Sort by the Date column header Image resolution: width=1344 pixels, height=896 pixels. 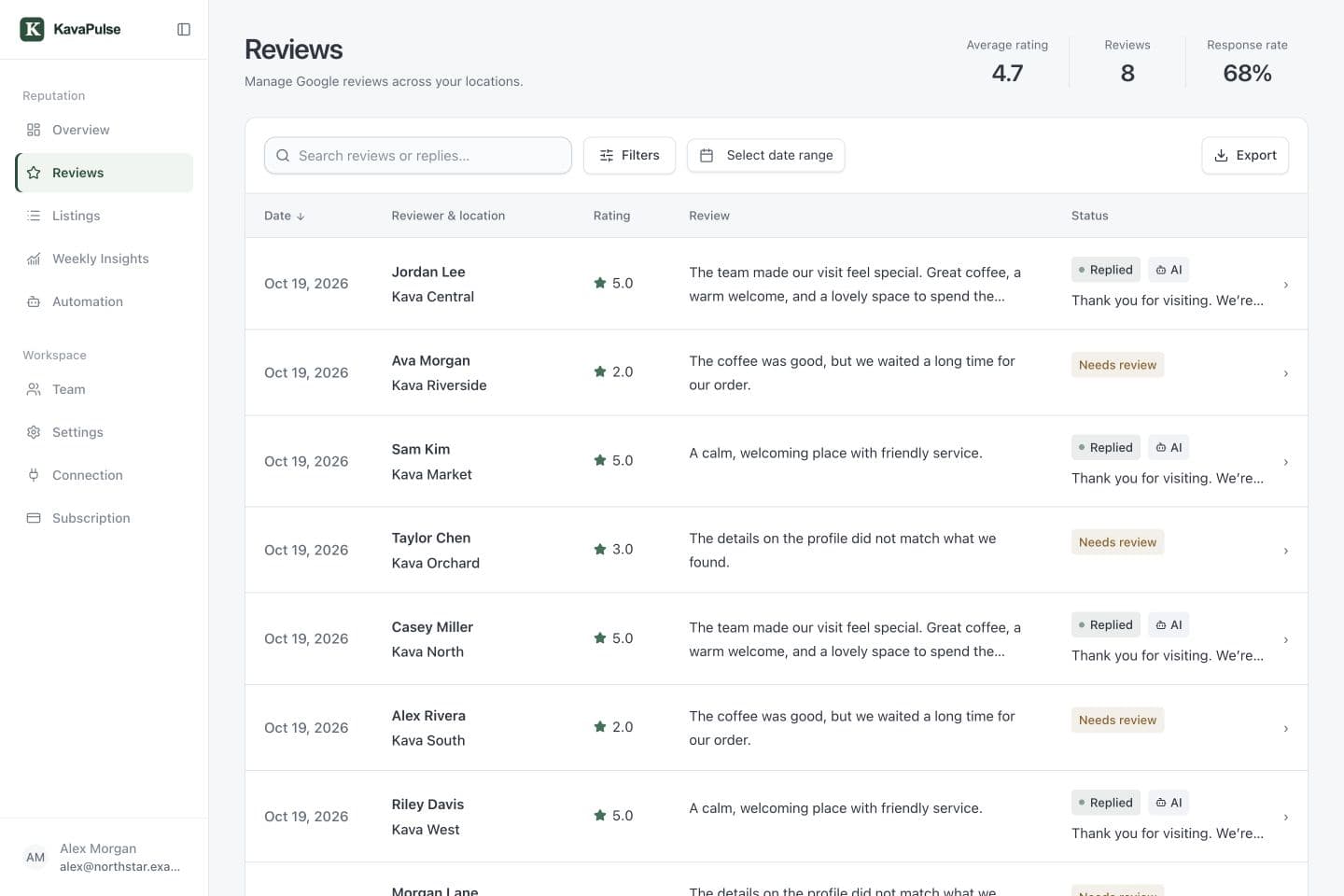pyautogui.click(x=285, y=216)
